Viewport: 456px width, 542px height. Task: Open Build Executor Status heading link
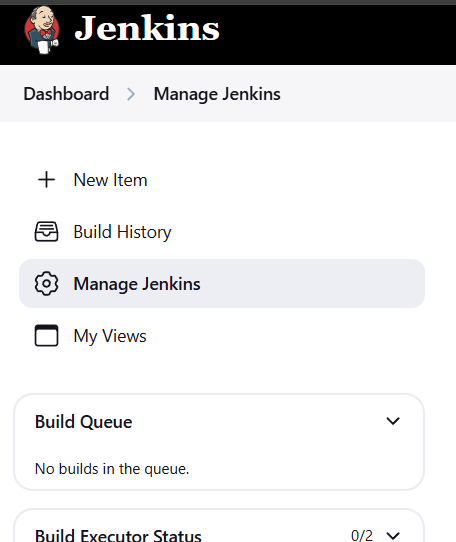118,535
